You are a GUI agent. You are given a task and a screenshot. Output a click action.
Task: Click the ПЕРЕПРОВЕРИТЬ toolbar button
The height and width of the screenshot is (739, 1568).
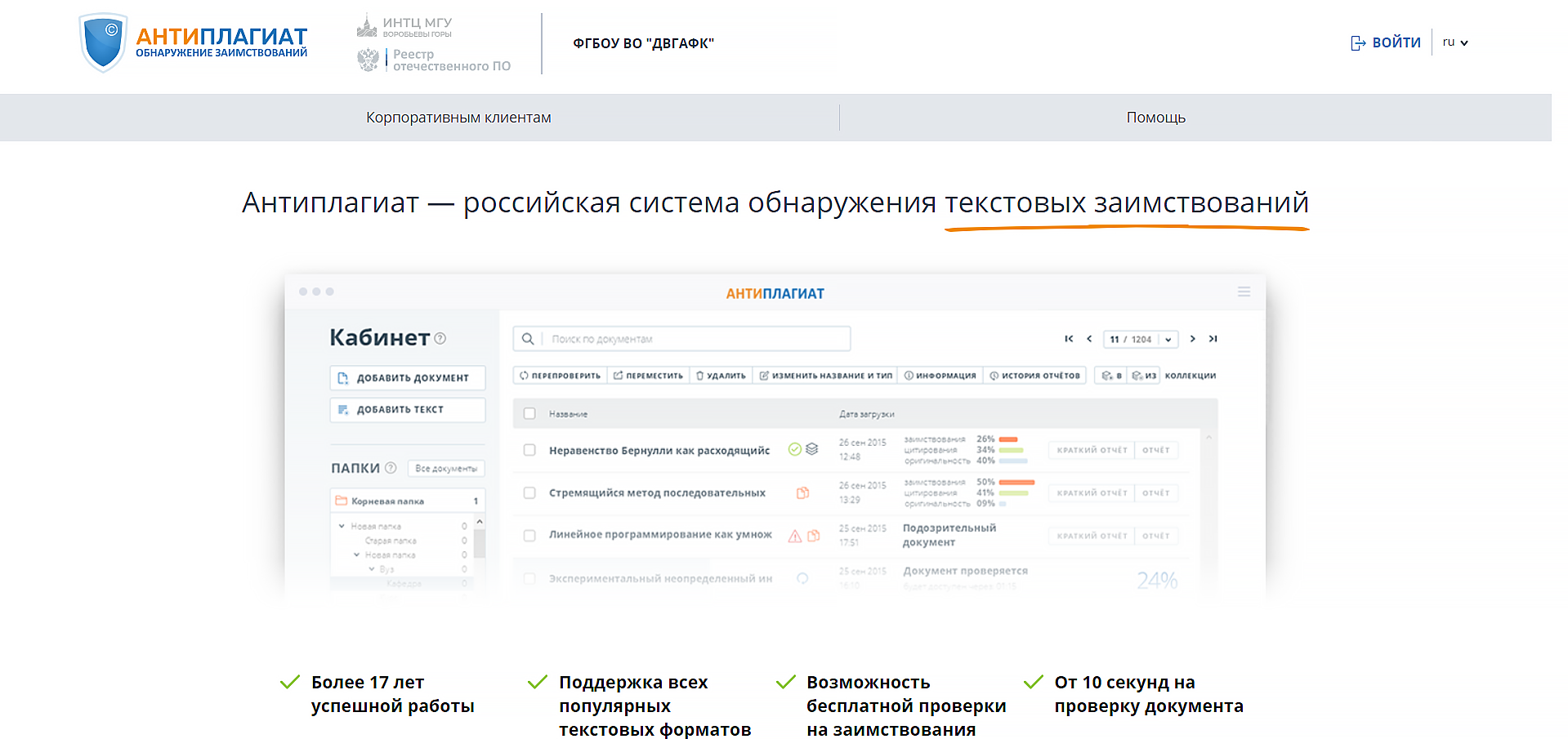tap(561, 376)
